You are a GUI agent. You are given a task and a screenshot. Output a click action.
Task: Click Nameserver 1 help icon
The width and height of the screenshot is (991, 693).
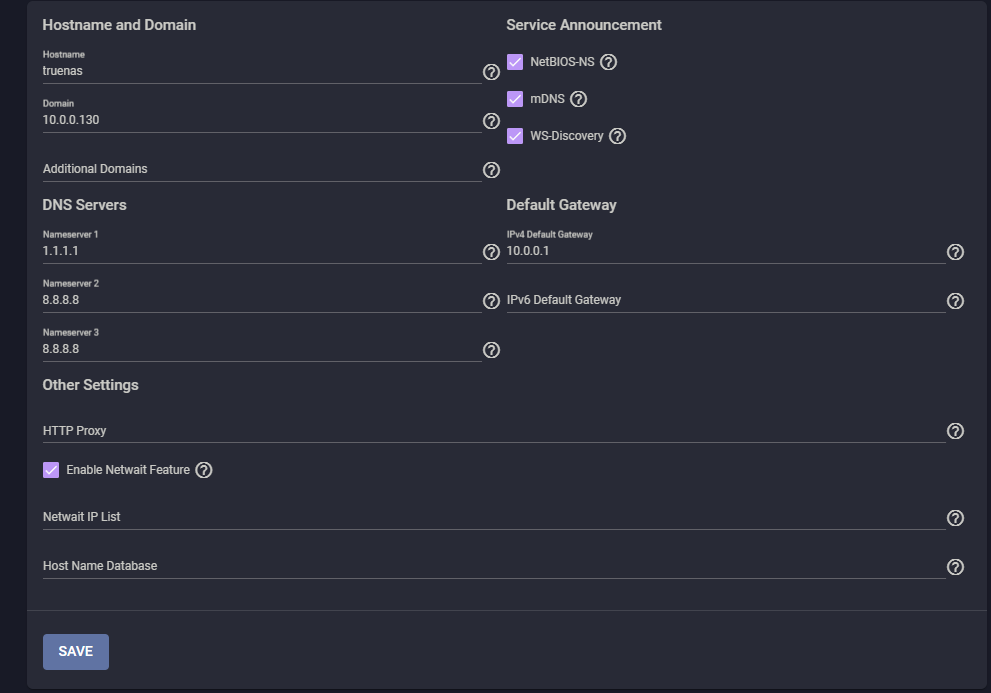coord(491,252)
